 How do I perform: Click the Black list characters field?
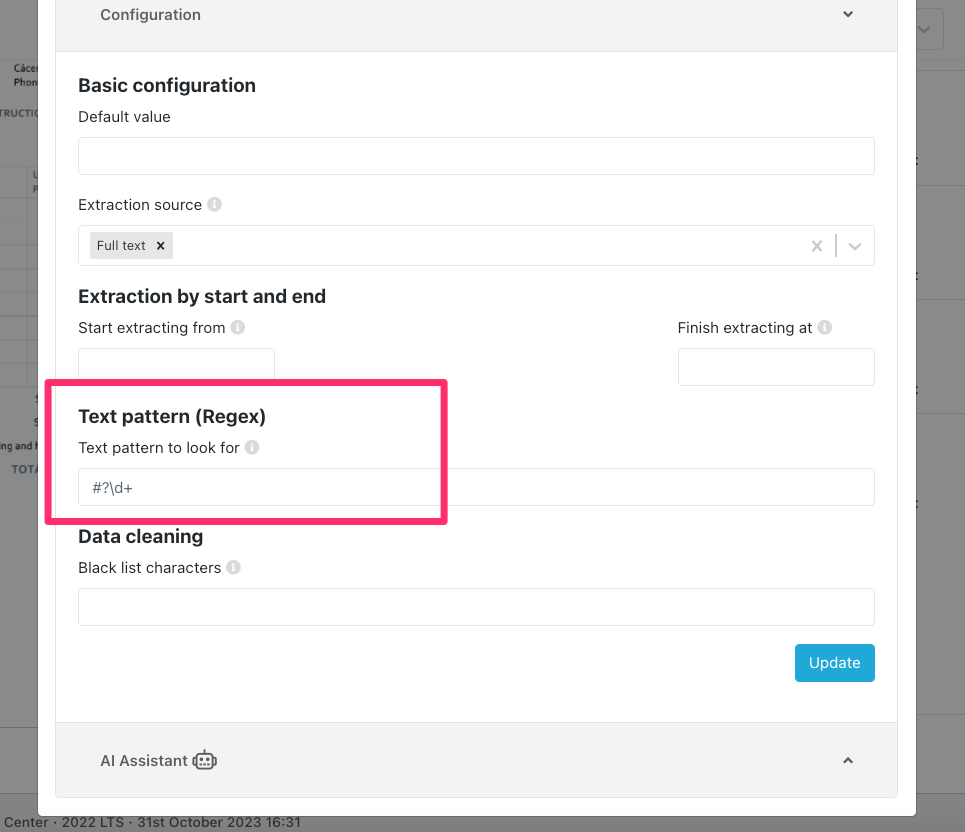click(476, 607)
